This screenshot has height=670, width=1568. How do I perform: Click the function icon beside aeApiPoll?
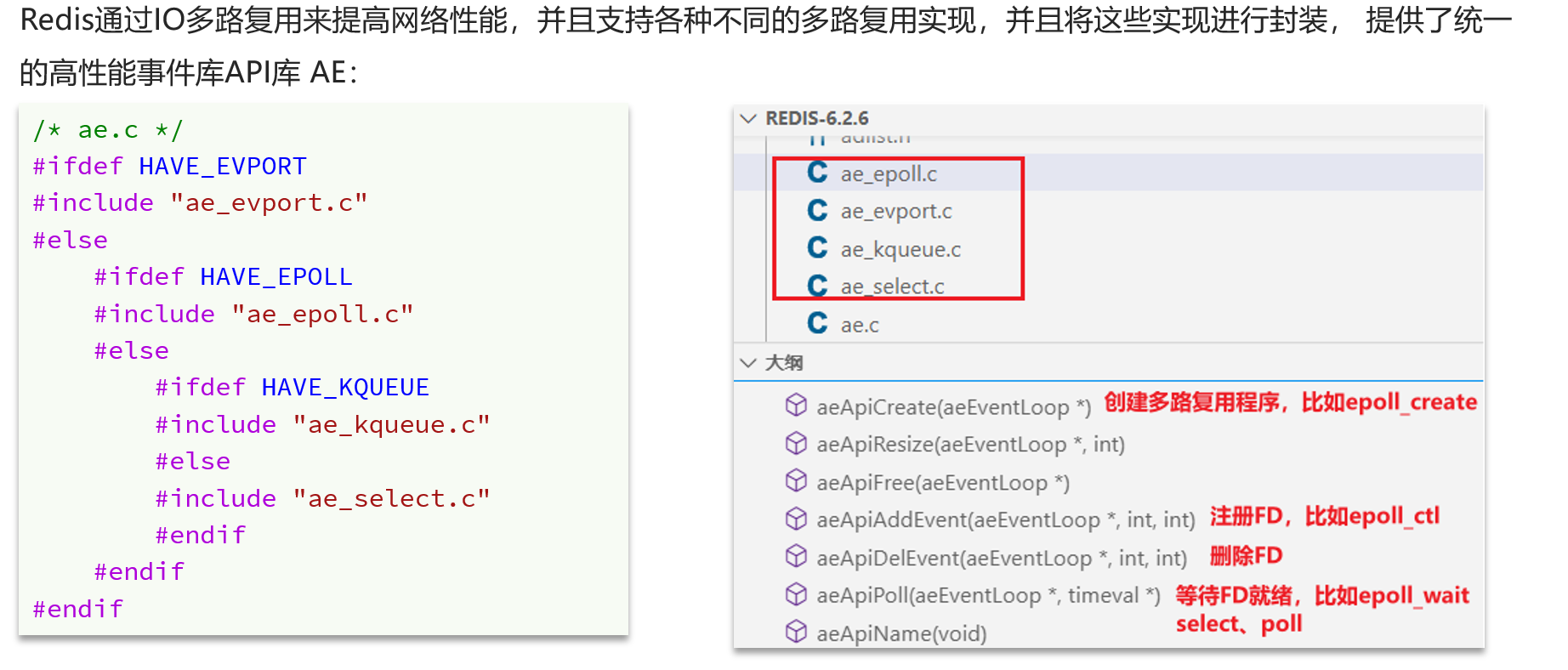tap(796, 594)
